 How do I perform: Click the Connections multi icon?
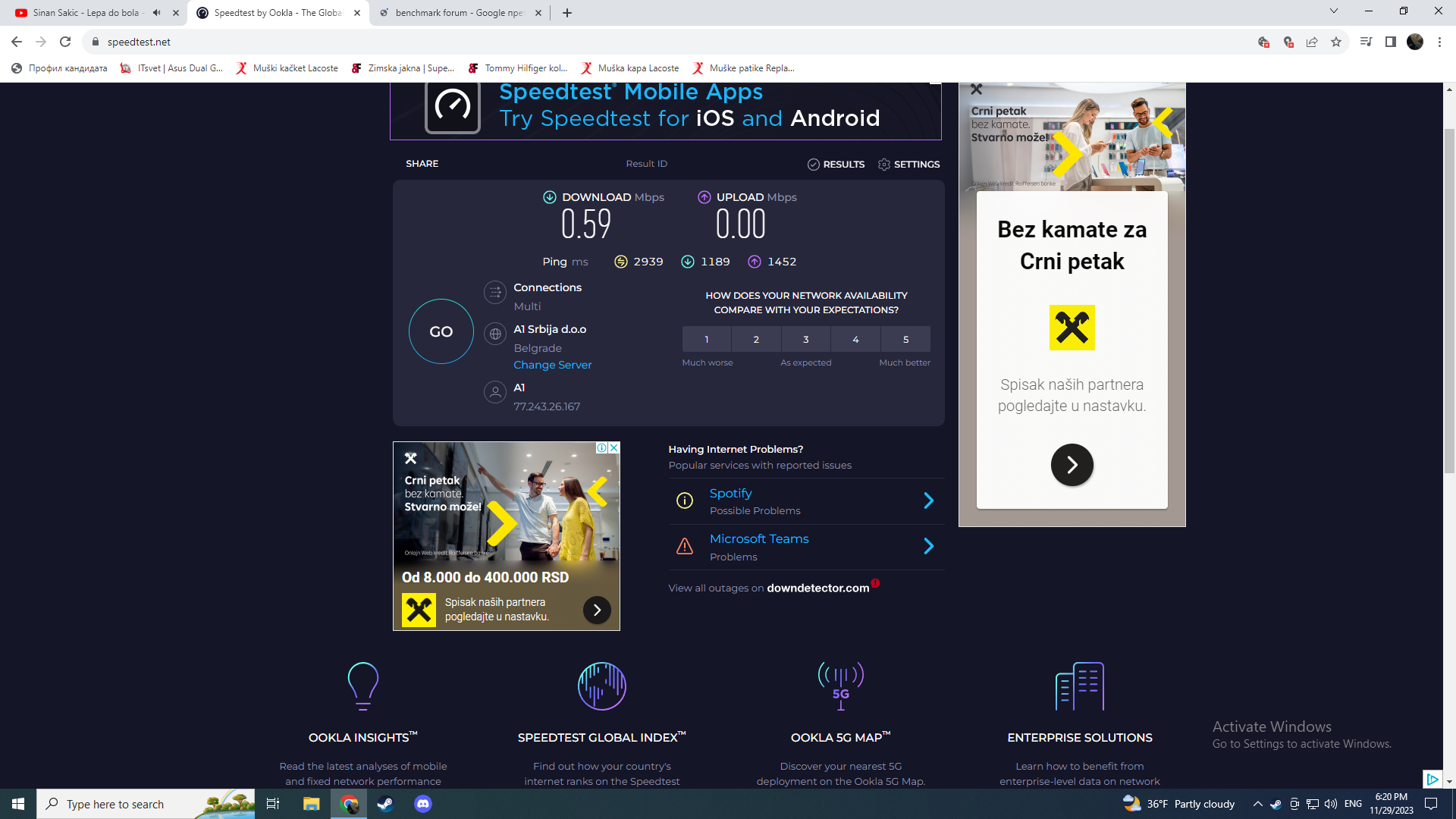[495, 291]
